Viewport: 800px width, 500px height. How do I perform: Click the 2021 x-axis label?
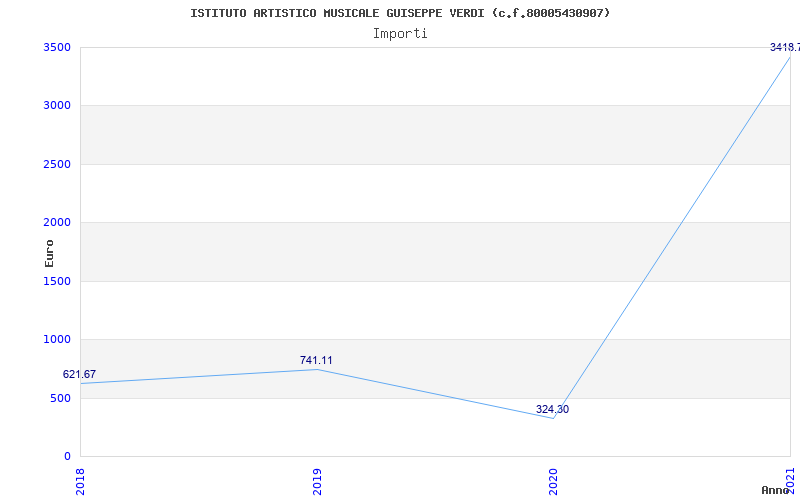(791, 482)
